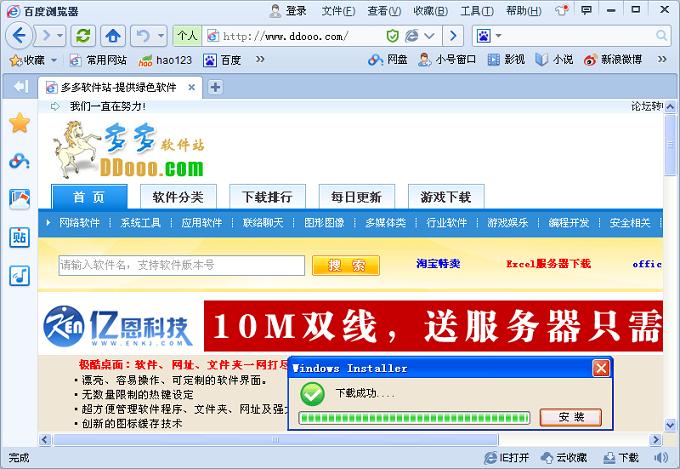This screenshot has width=680, height=469.
Task: Click the 安装 button in installer
Action: [x=571, y=417]
